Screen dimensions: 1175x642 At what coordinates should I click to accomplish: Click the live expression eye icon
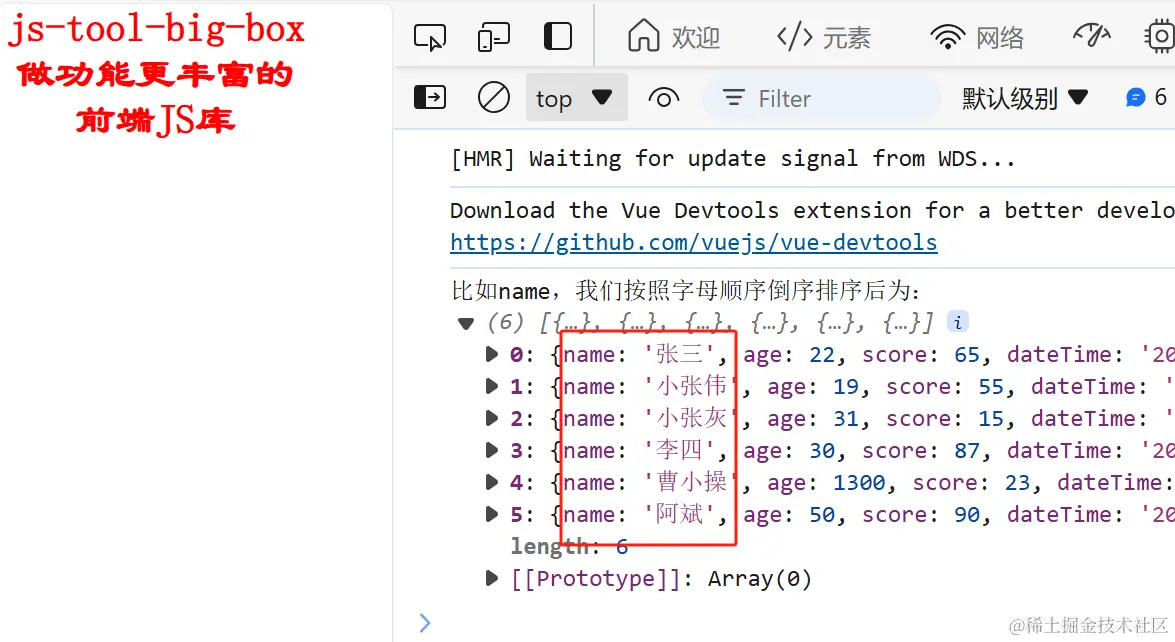point(663,97)
